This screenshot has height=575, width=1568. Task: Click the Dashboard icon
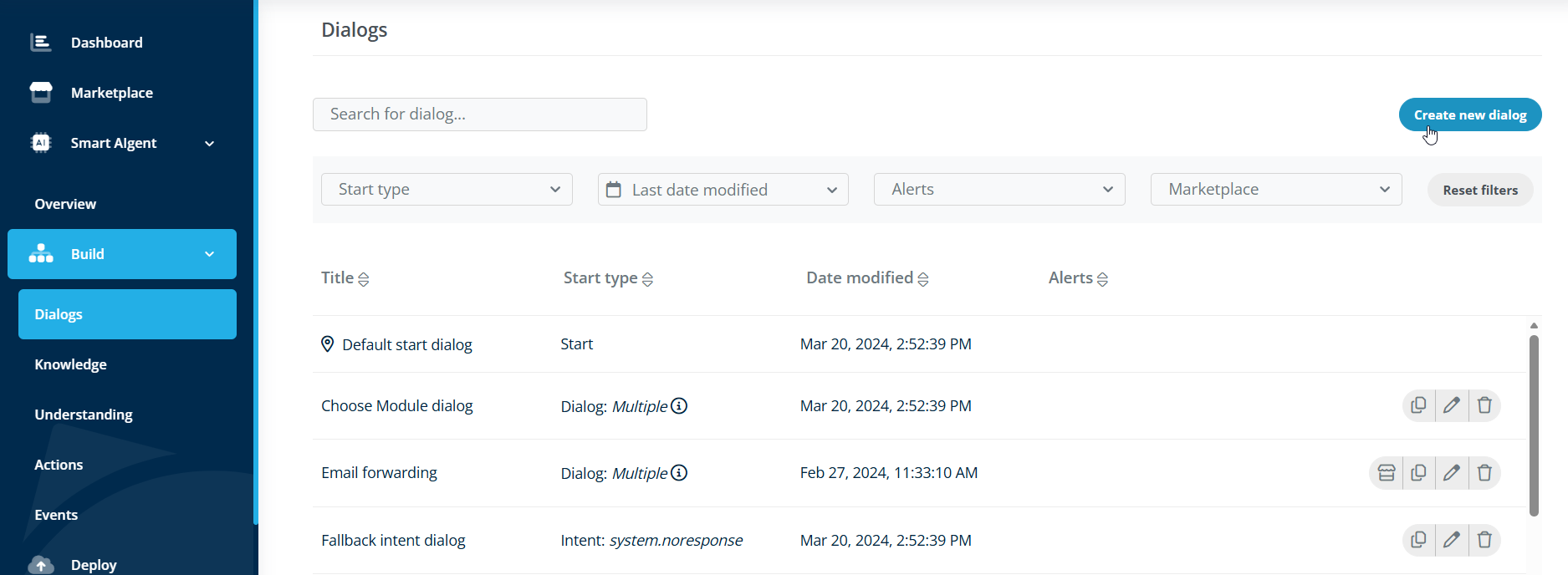pos(40,42)
